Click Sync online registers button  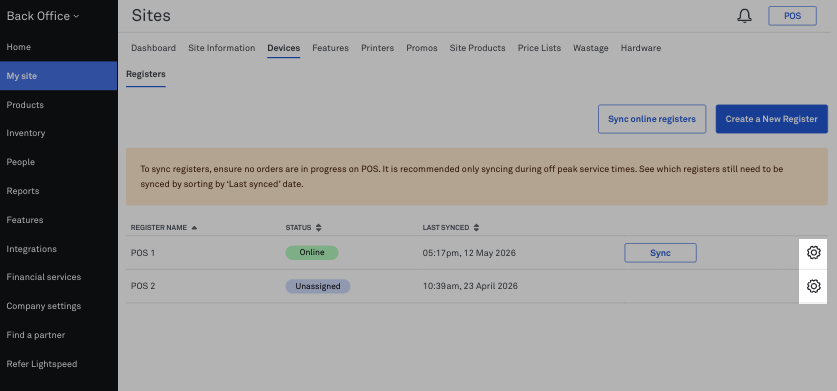click(652, 119)
